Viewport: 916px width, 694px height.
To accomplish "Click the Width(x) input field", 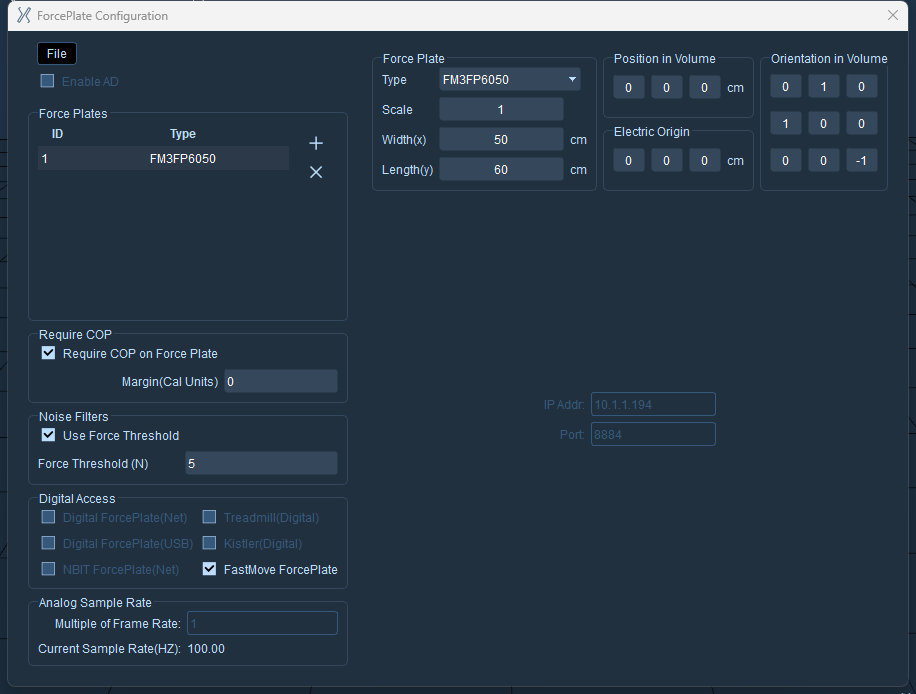I will pos(501,140).
